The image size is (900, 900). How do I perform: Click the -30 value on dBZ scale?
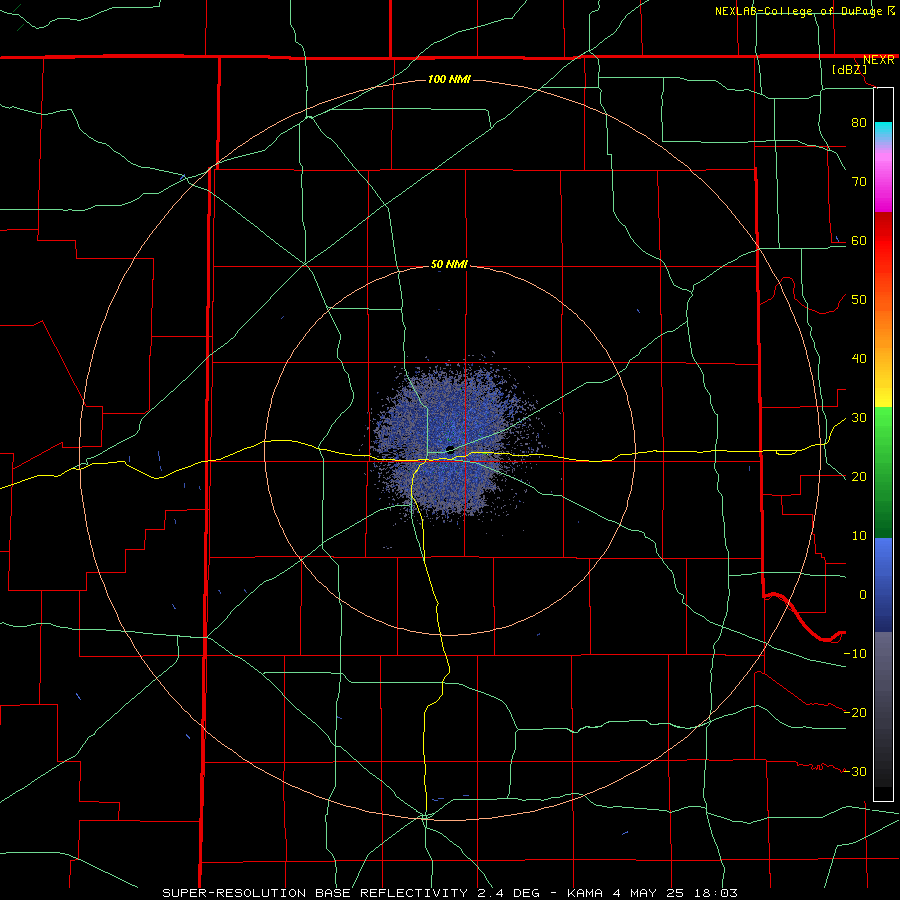point(855,771)
